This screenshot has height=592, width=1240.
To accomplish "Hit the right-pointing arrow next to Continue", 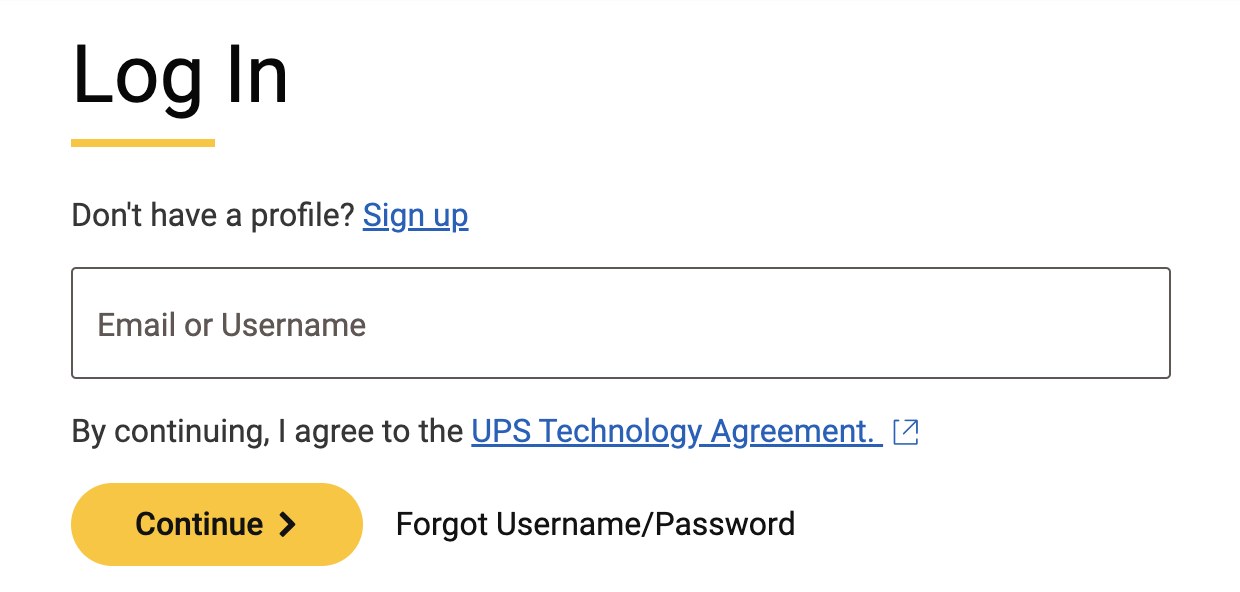I will coord(288,525).
